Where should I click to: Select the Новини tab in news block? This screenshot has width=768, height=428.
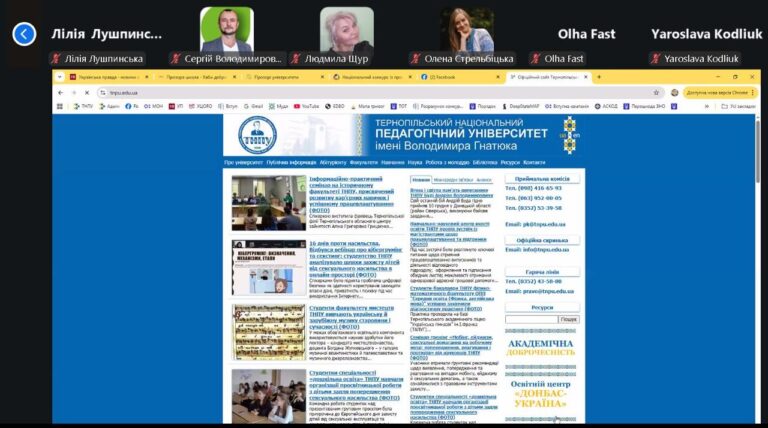click(x=421, y=180)
